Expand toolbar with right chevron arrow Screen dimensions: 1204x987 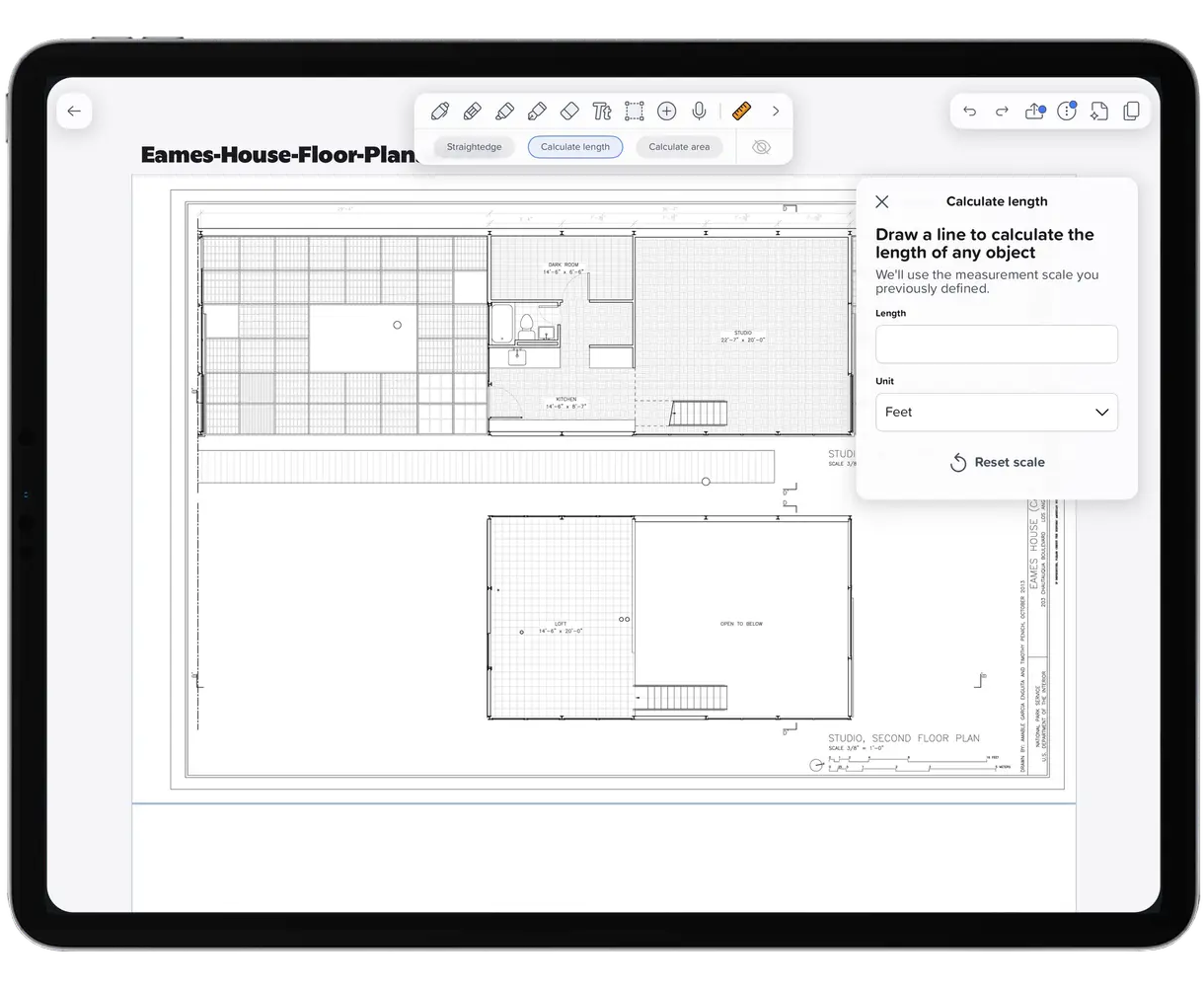click(x=776, y=111)
